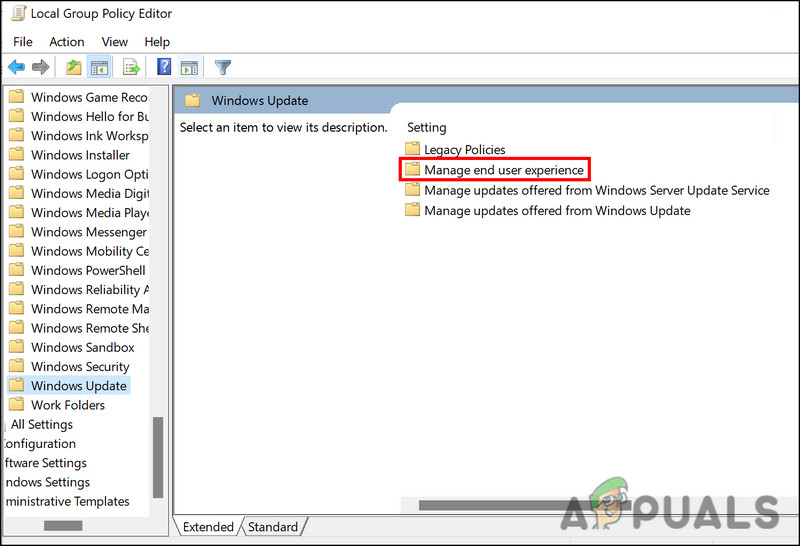800x546 pixels.
Task: Click the folder icon next to Windows Sandbox
Action: [x=16, y=346]
